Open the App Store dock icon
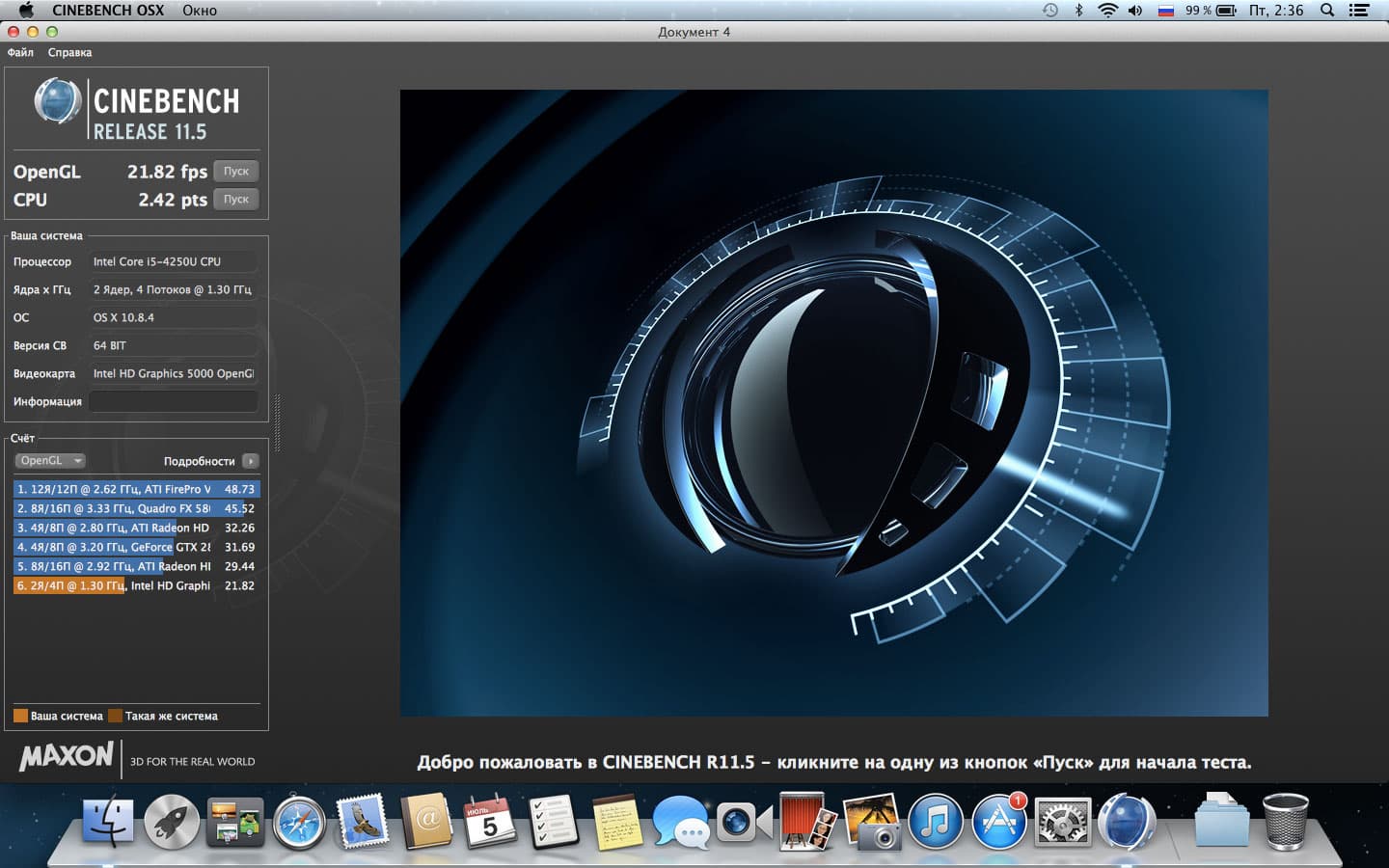Viewport: 1389px width, 868px height. pos(998,823)
